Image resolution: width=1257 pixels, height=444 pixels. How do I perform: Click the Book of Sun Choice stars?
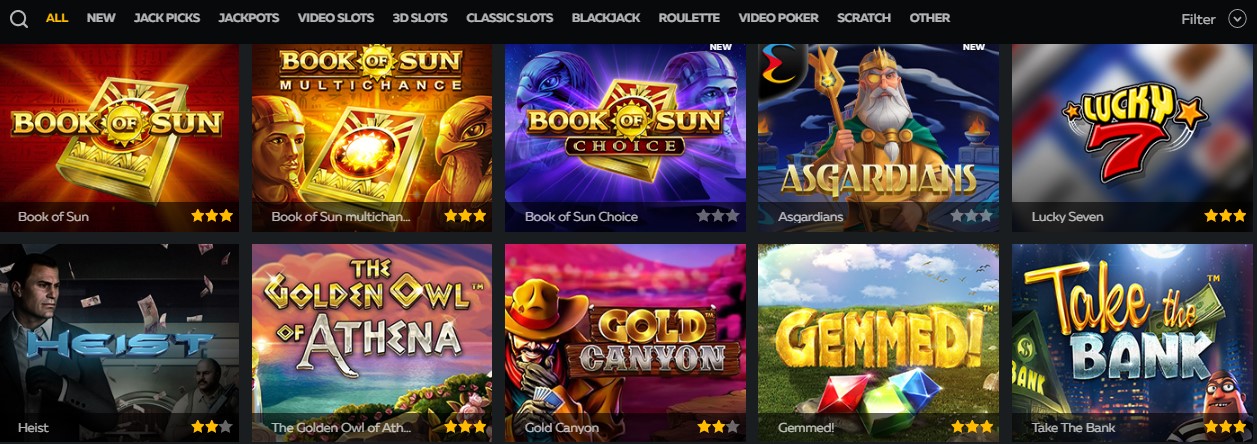coord(718,215)
